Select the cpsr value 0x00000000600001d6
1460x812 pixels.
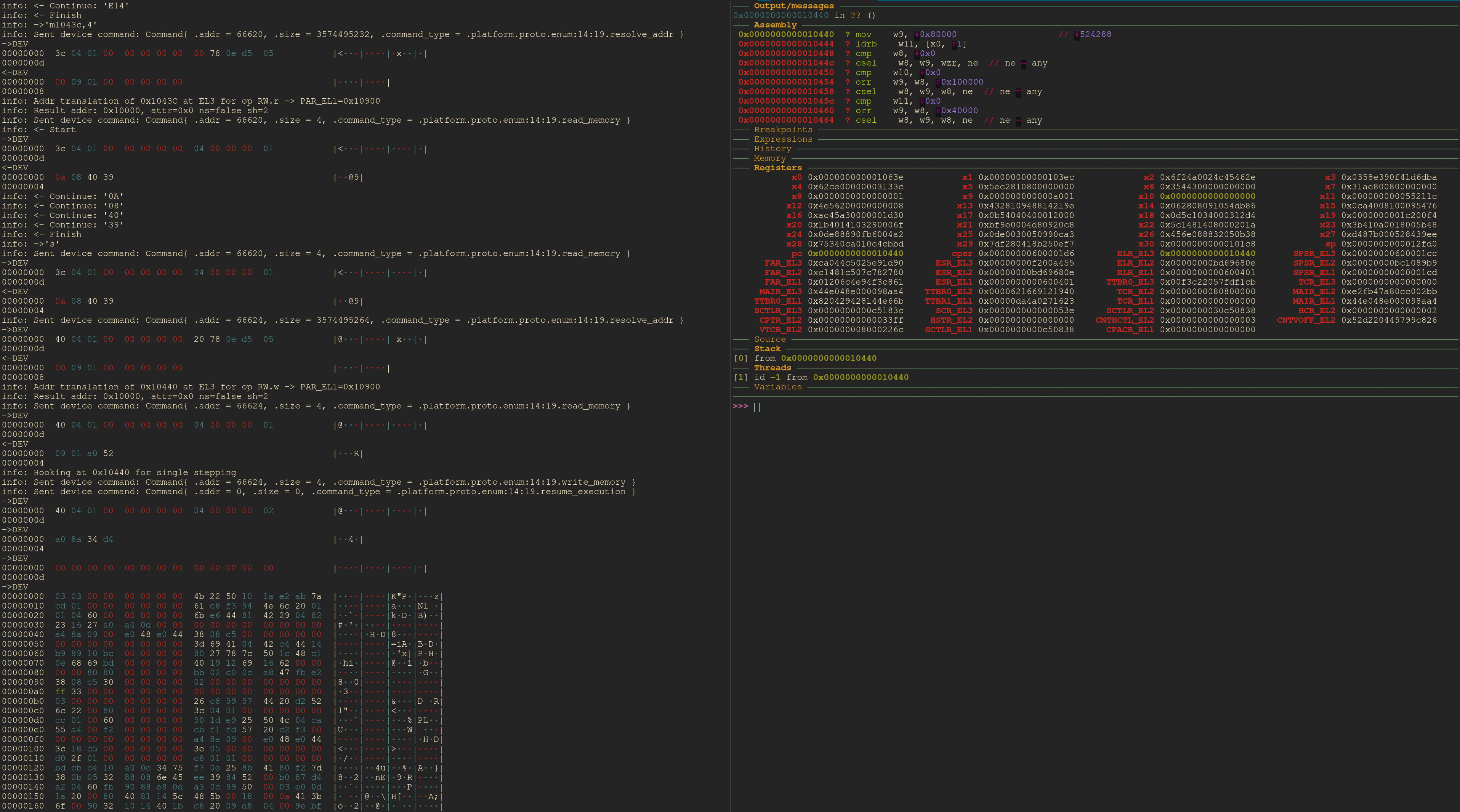(1026, 254)
